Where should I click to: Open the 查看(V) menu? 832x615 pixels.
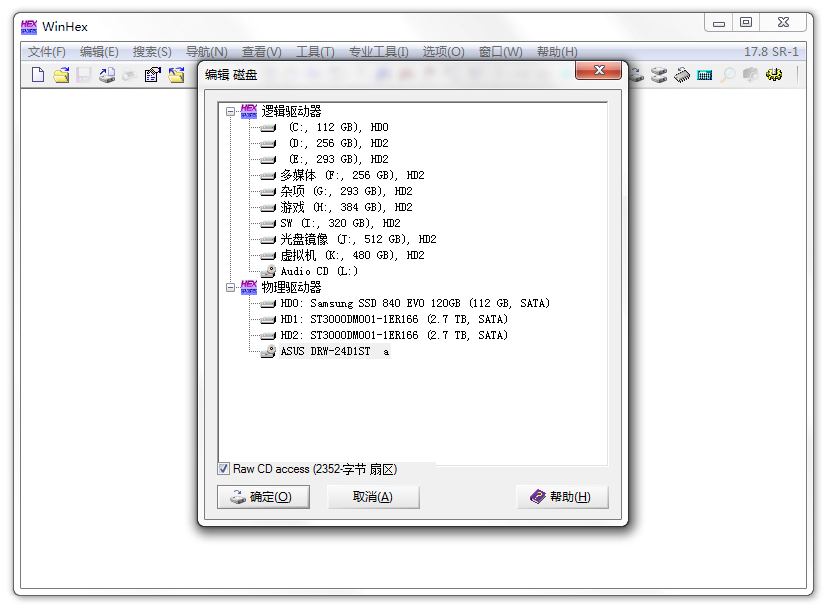pos(262,52)
